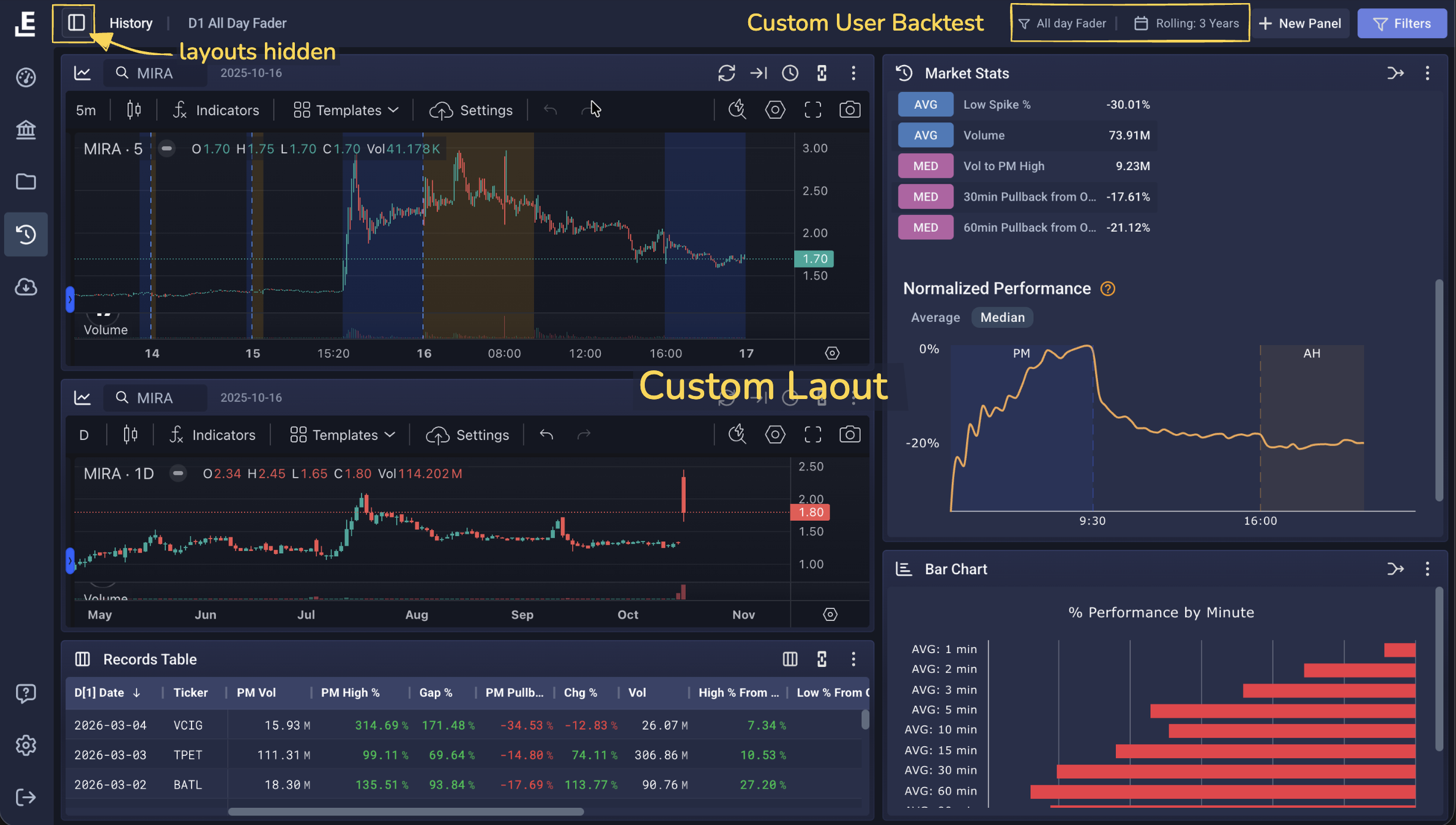Select the Median performance option
This screenshot has height=825, width=1456.
pyautogui.click(x=1002, y=318)
